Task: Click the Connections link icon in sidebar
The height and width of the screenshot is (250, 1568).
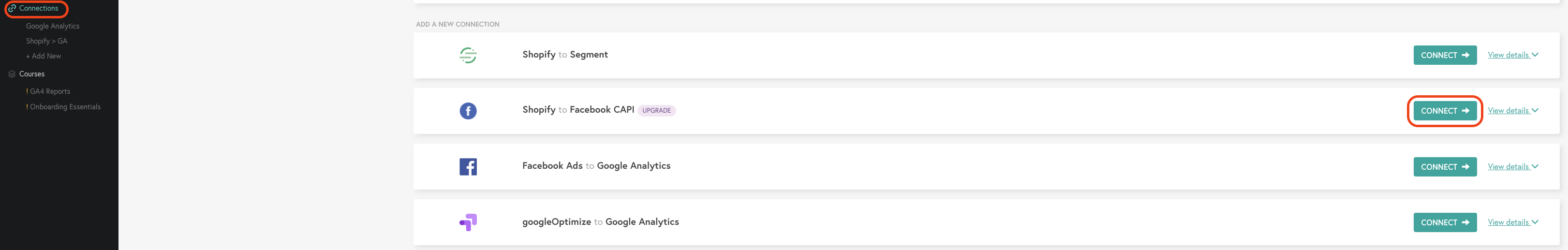Action: point(12,9)
